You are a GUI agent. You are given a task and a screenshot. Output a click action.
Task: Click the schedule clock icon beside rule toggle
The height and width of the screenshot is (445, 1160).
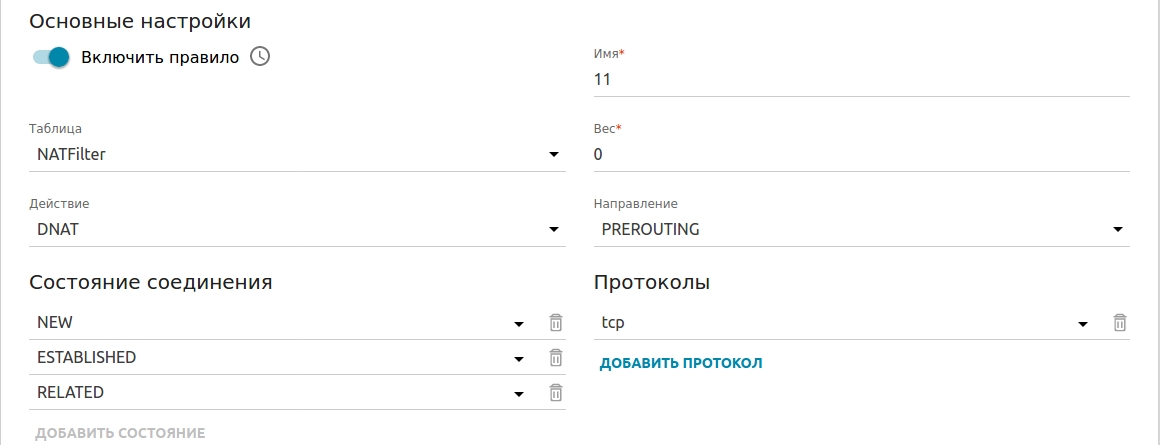[260, 57]
